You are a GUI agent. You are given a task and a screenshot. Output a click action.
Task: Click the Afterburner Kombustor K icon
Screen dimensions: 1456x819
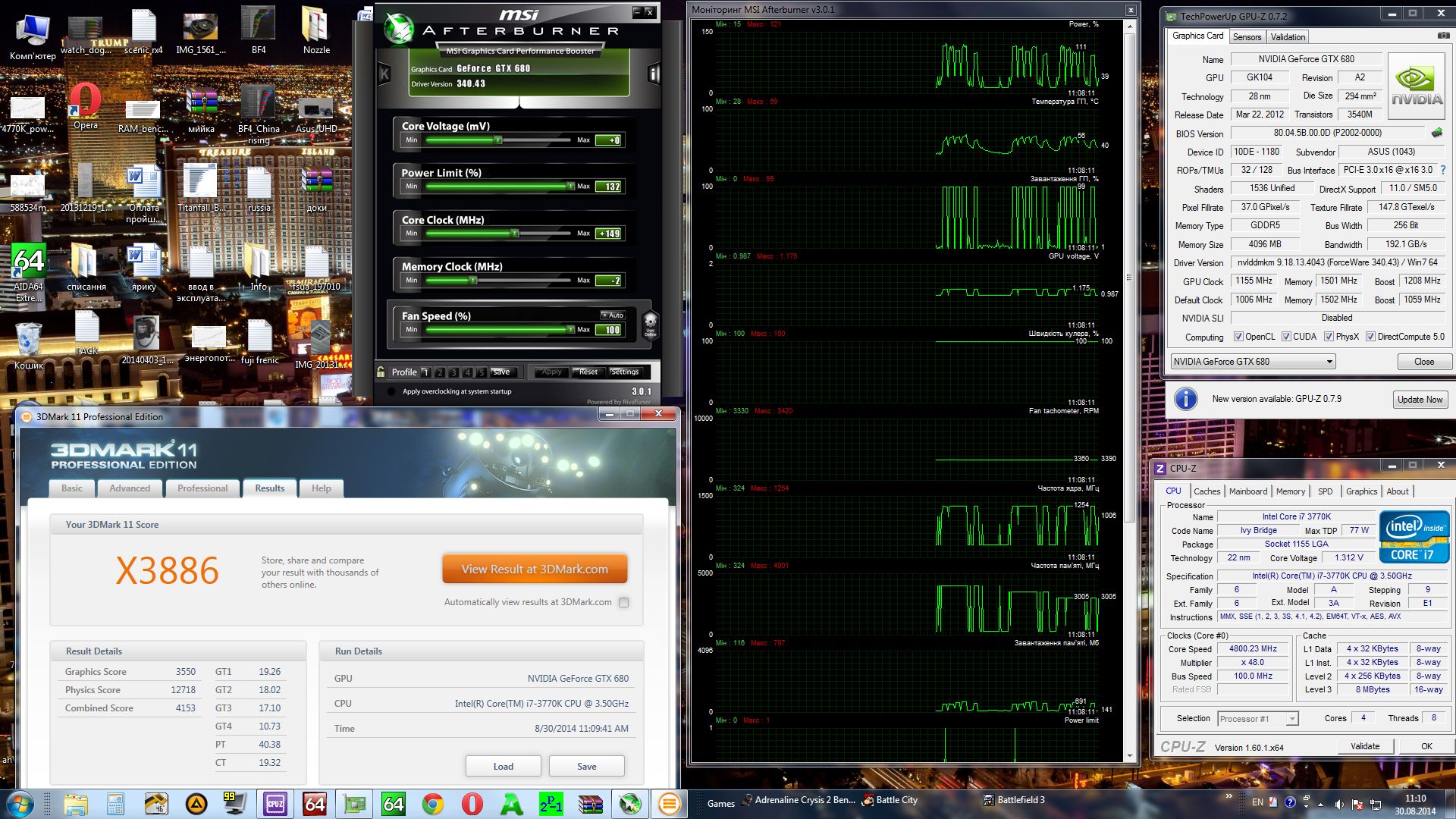click(384, 74)
